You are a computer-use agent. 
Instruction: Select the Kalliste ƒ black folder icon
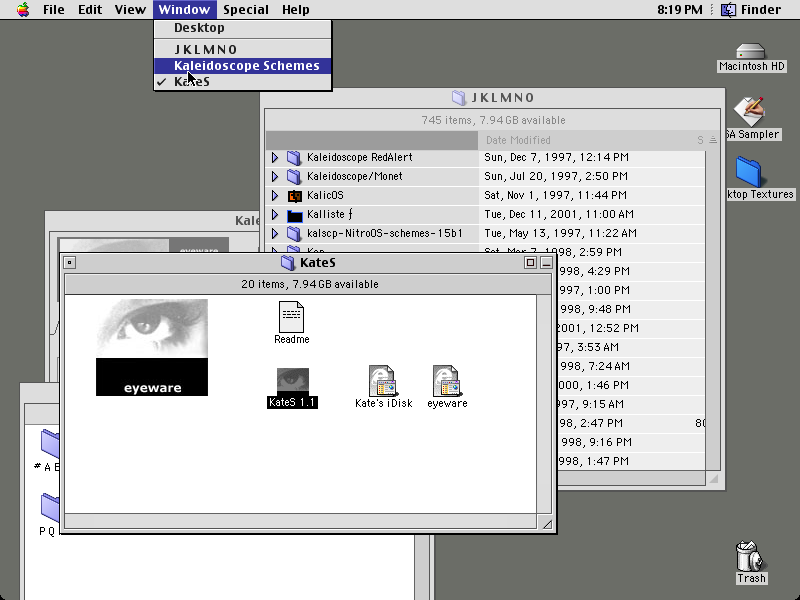pos(294,215)
